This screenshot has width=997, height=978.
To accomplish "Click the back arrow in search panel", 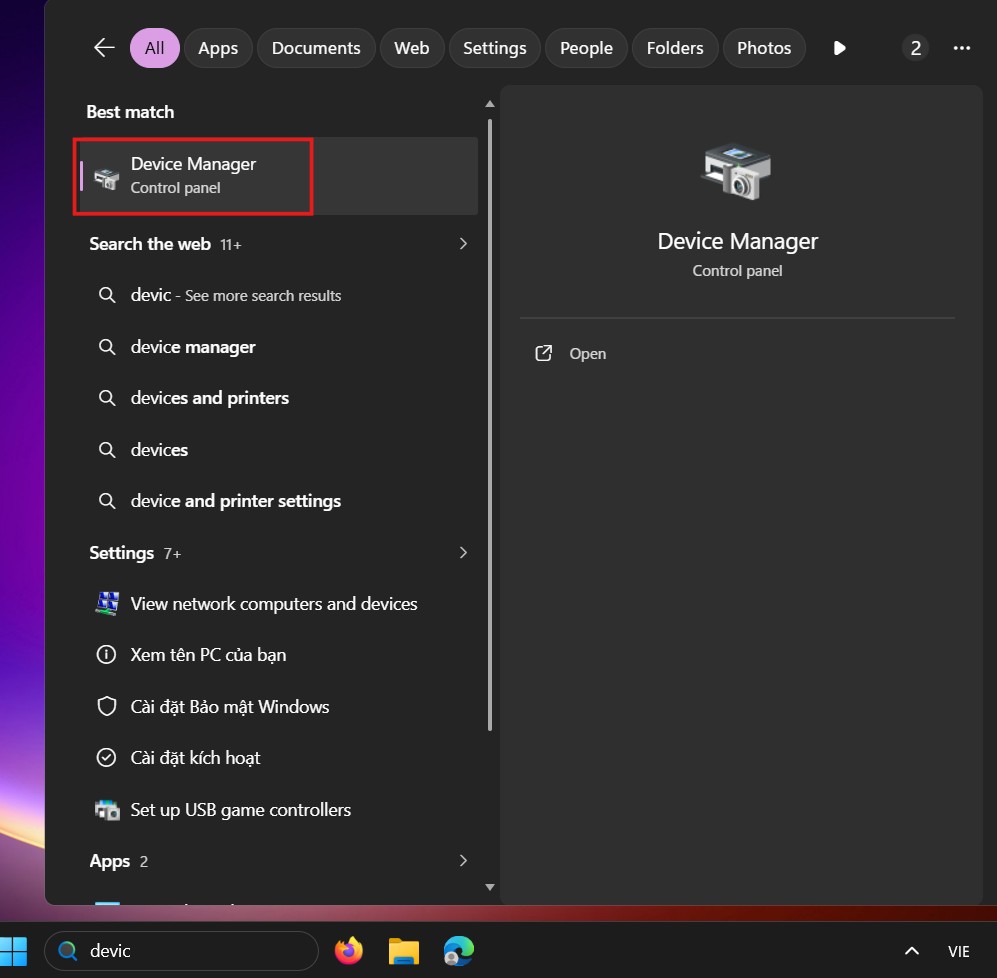I will click(104, 48).
